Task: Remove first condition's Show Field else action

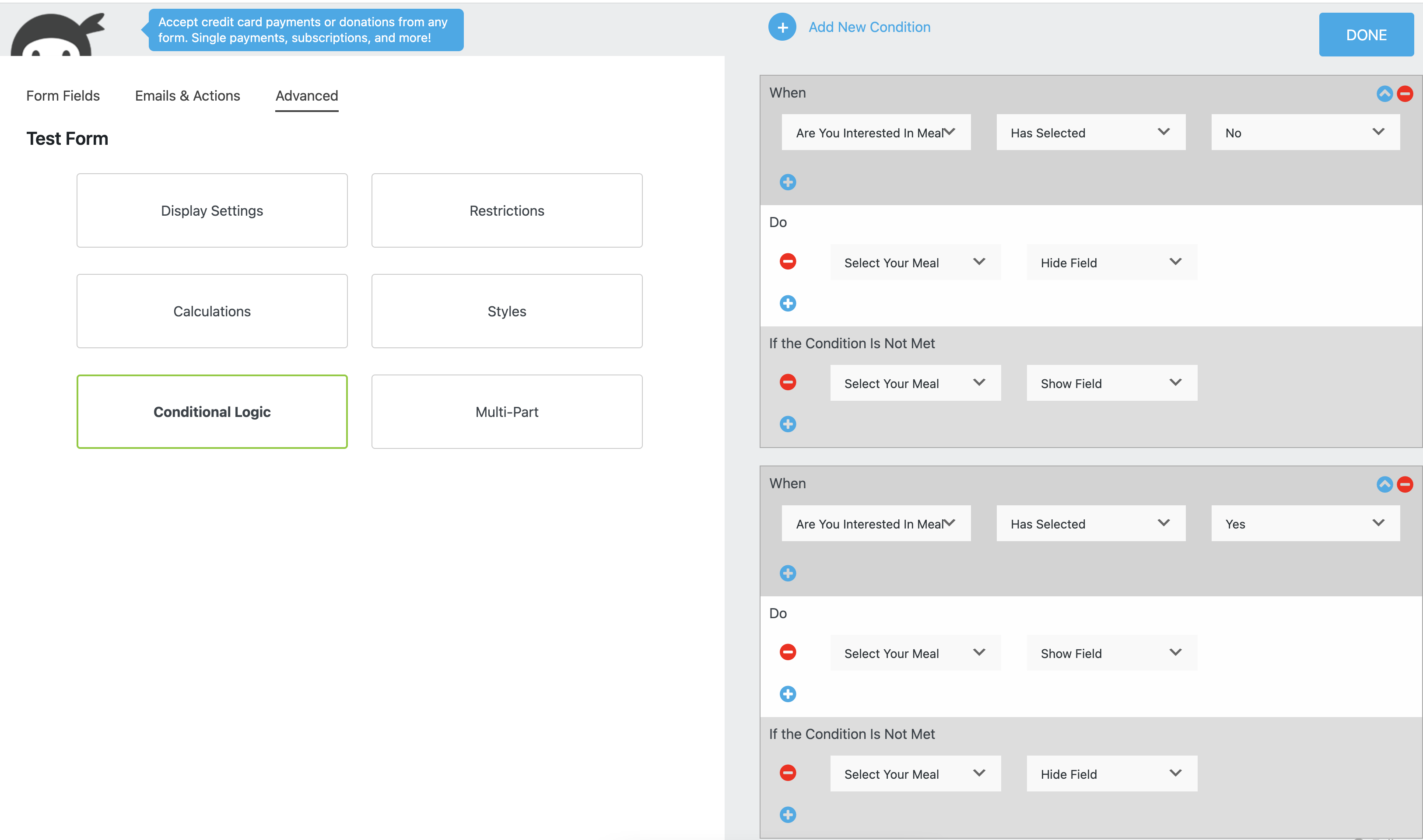Action: [x=787, y=383]
